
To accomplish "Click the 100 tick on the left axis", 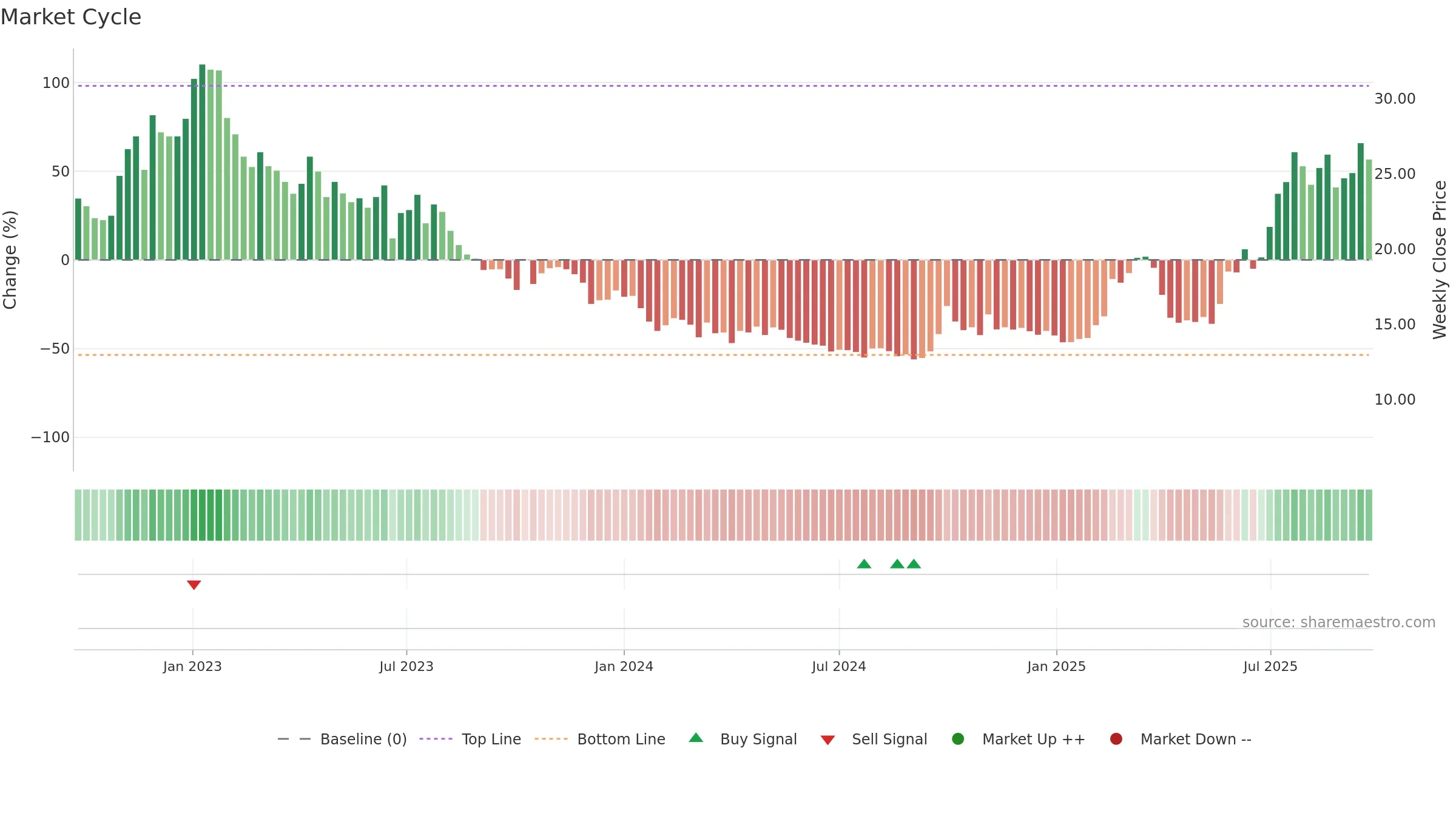I will pos(56,83).
